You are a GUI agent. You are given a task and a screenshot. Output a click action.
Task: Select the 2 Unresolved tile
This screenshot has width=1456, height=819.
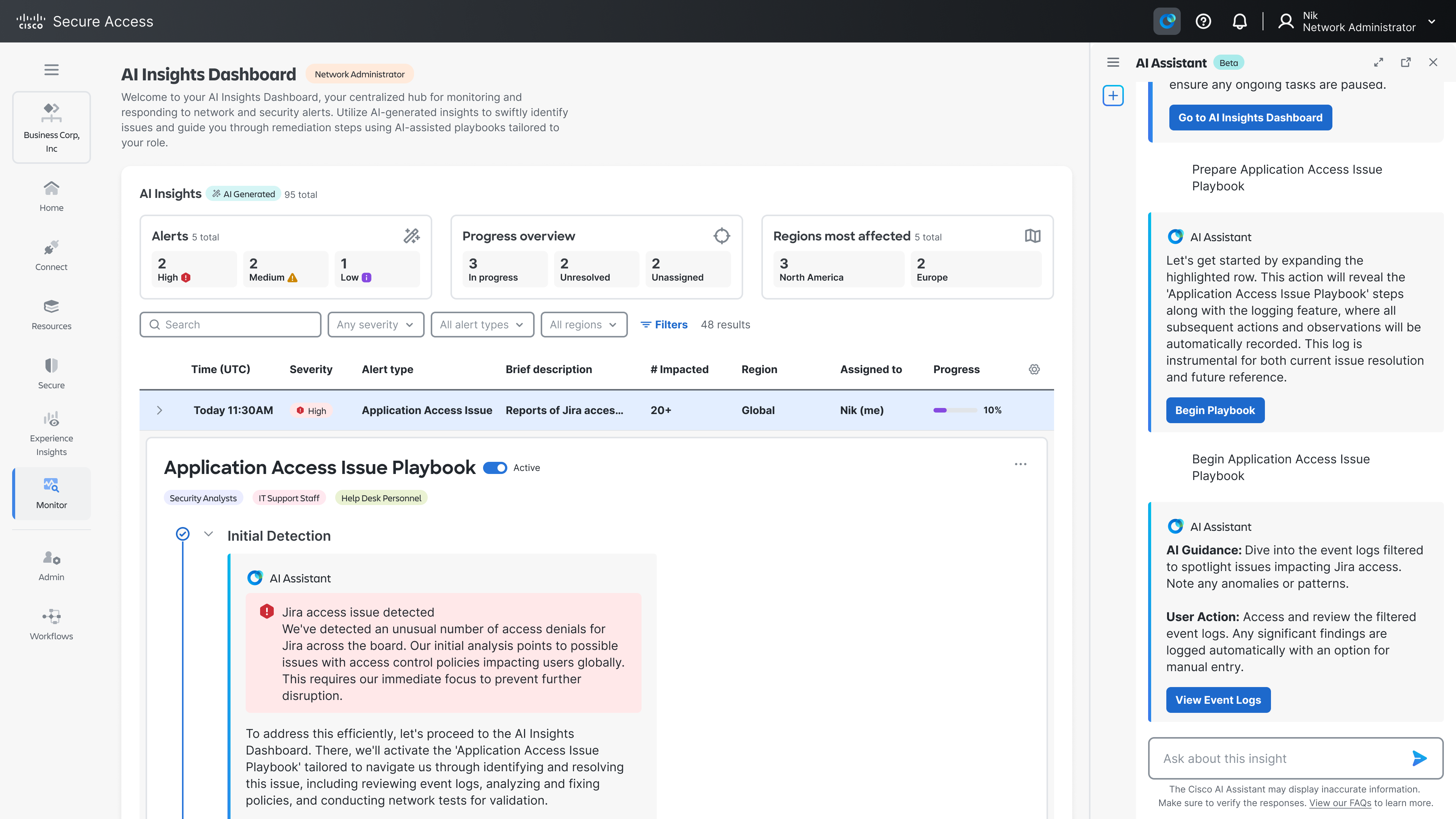point(596,270)
